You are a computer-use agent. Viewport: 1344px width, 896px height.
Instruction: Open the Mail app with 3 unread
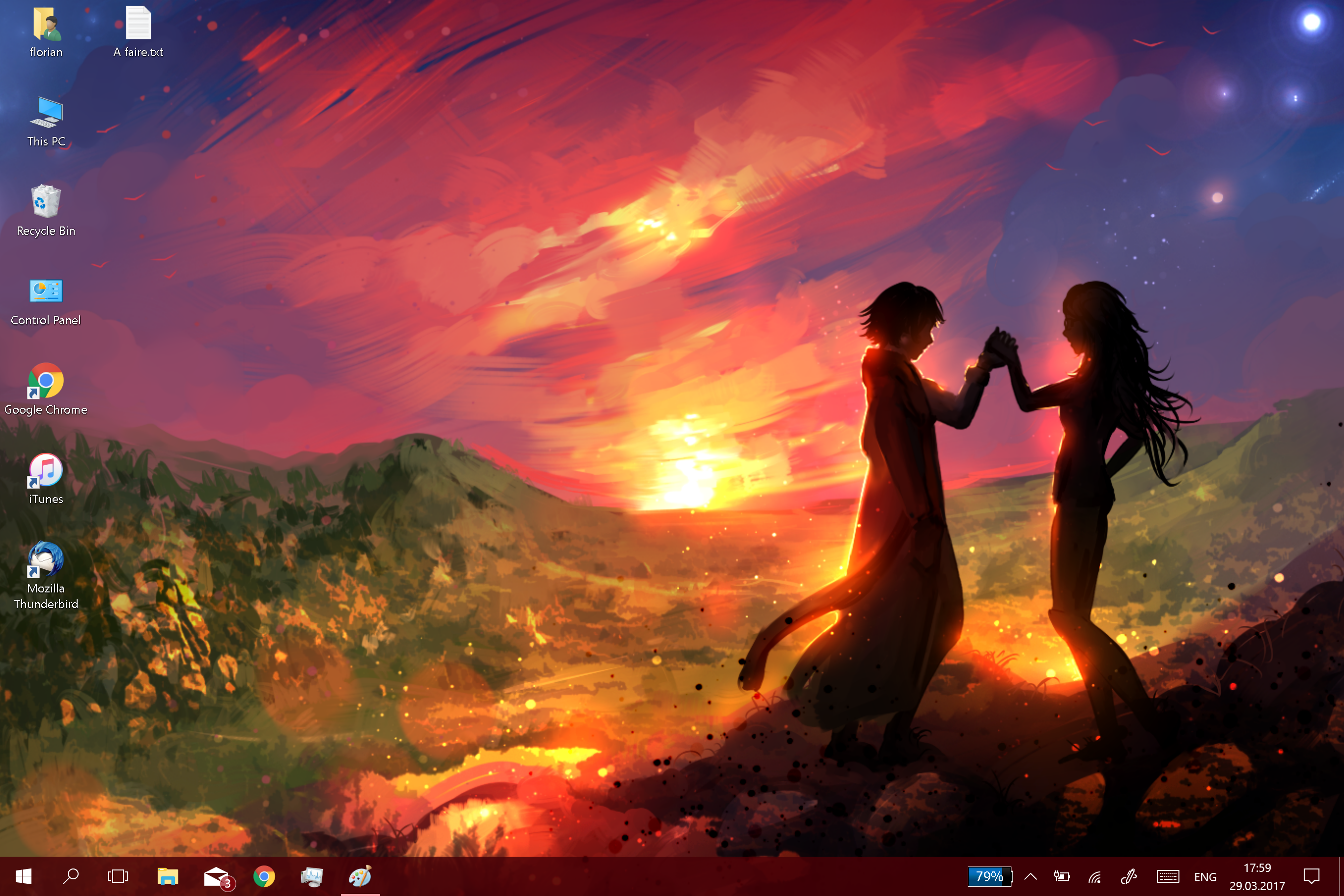217,876
